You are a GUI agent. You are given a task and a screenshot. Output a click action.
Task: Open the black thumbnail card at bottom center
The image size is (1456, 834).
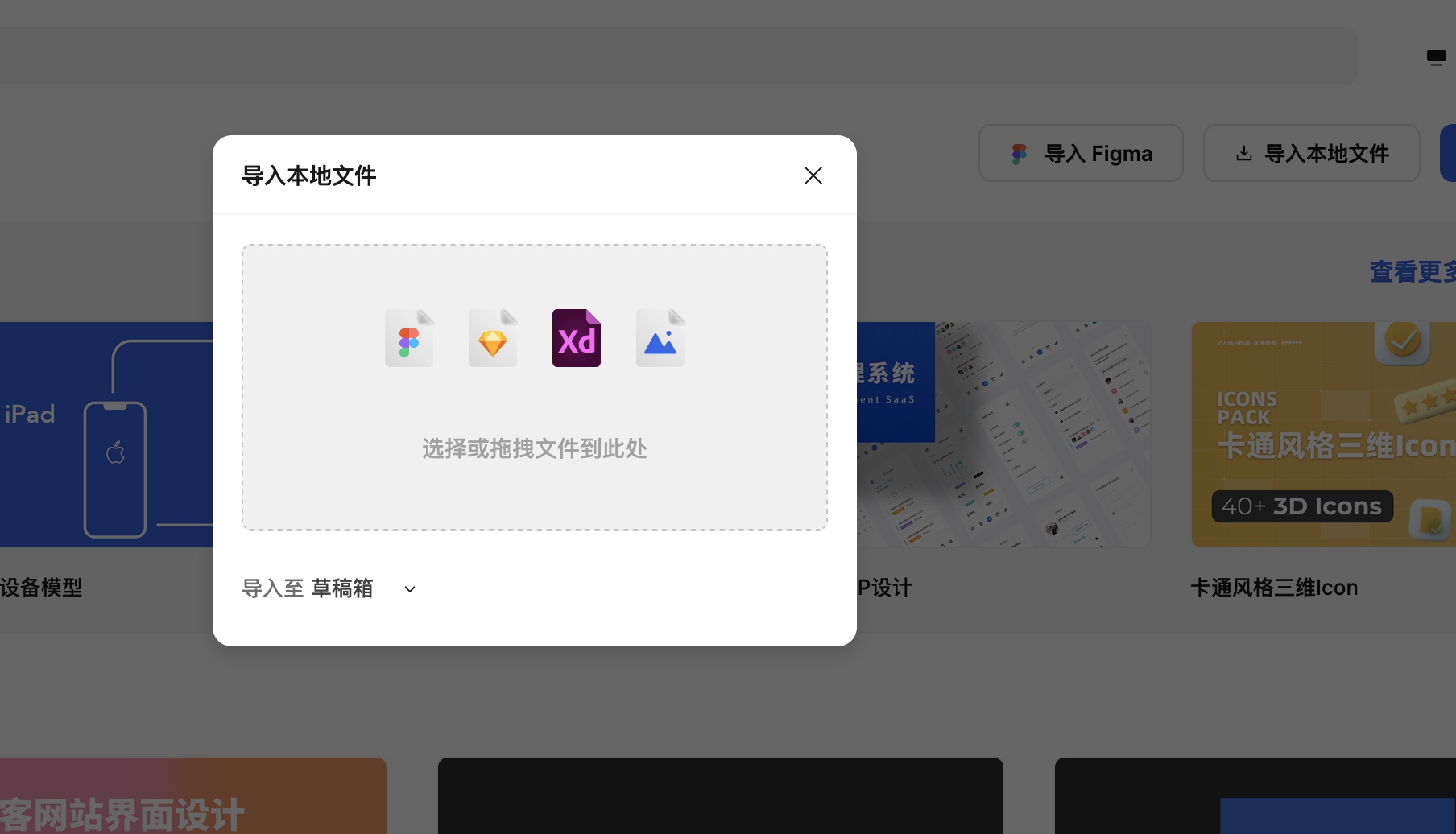[x=721, y=795]
